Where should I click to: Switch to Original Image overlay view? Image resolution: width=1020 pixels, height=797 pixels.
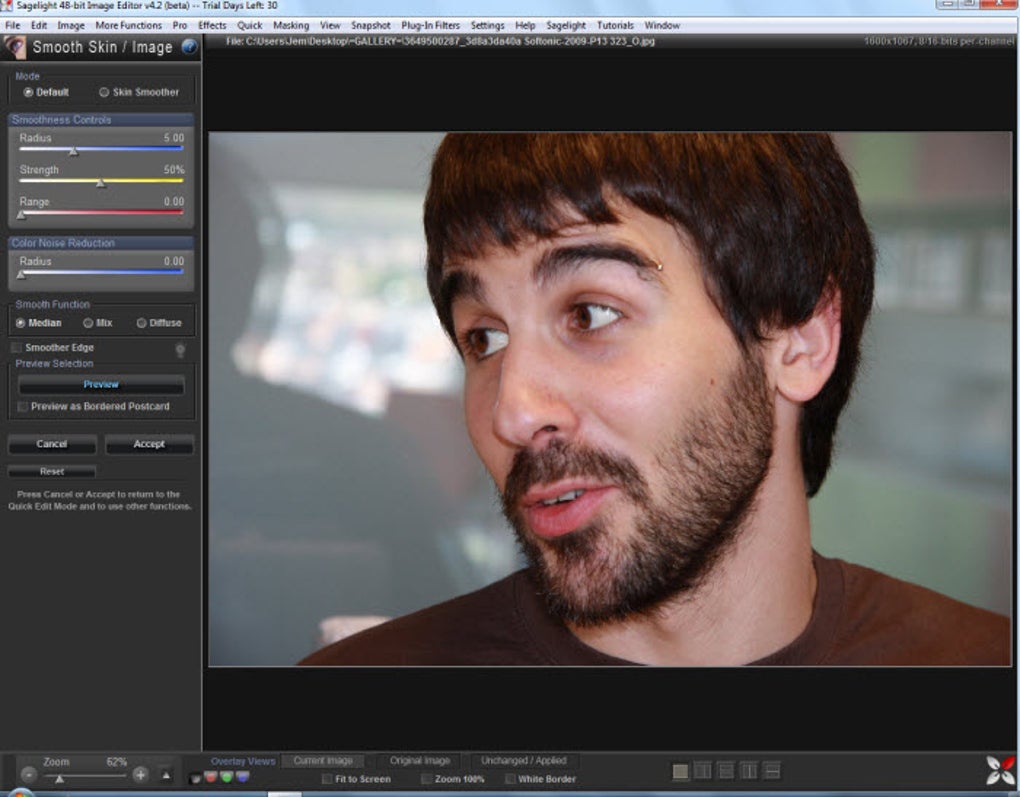pos(420,761)
